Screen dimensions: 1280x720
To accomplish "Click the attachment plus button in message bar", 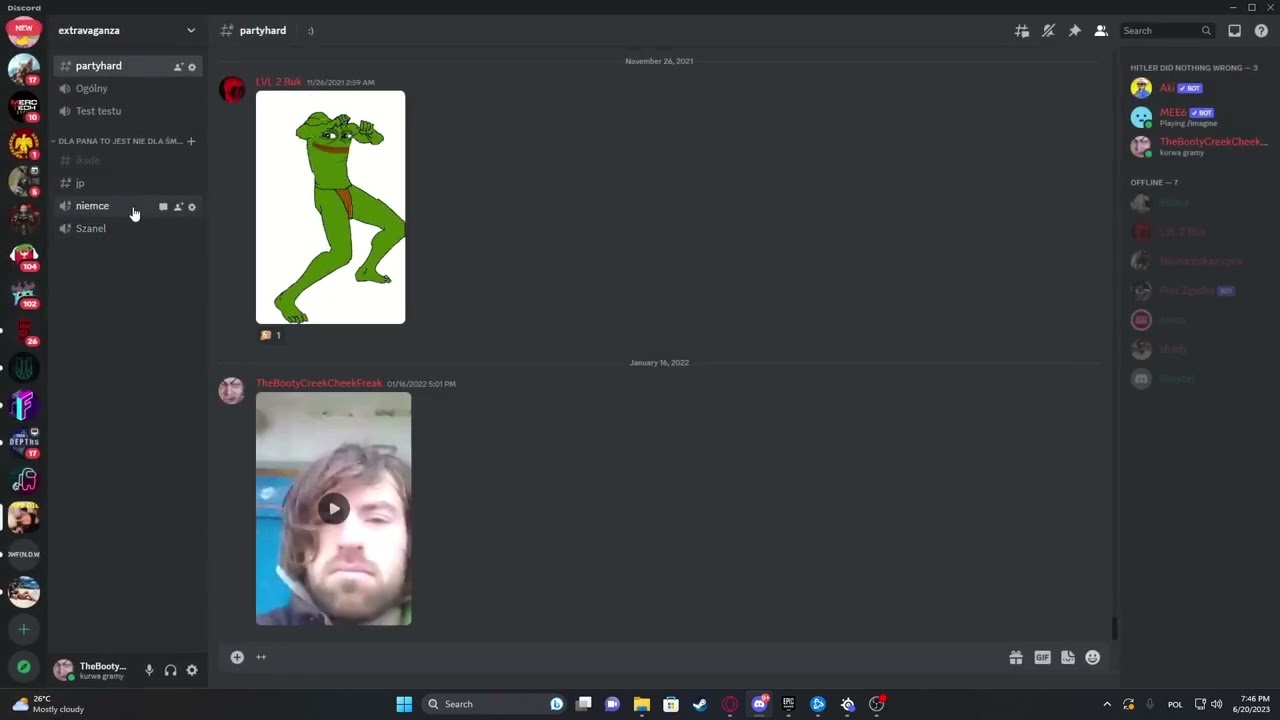I will pos(237,657).
